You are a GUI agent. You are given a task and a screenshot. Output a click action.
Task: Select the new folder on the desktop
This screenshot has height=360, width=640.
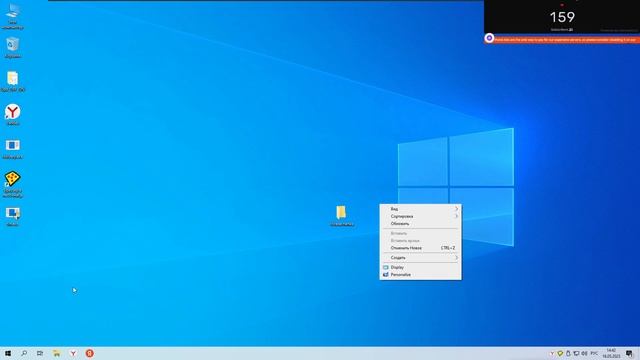click(x=342, y=216)
